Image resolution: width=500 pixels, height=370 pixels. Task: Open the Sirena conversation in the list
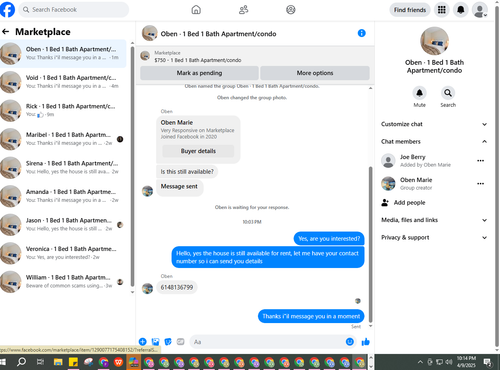[63, 167]
